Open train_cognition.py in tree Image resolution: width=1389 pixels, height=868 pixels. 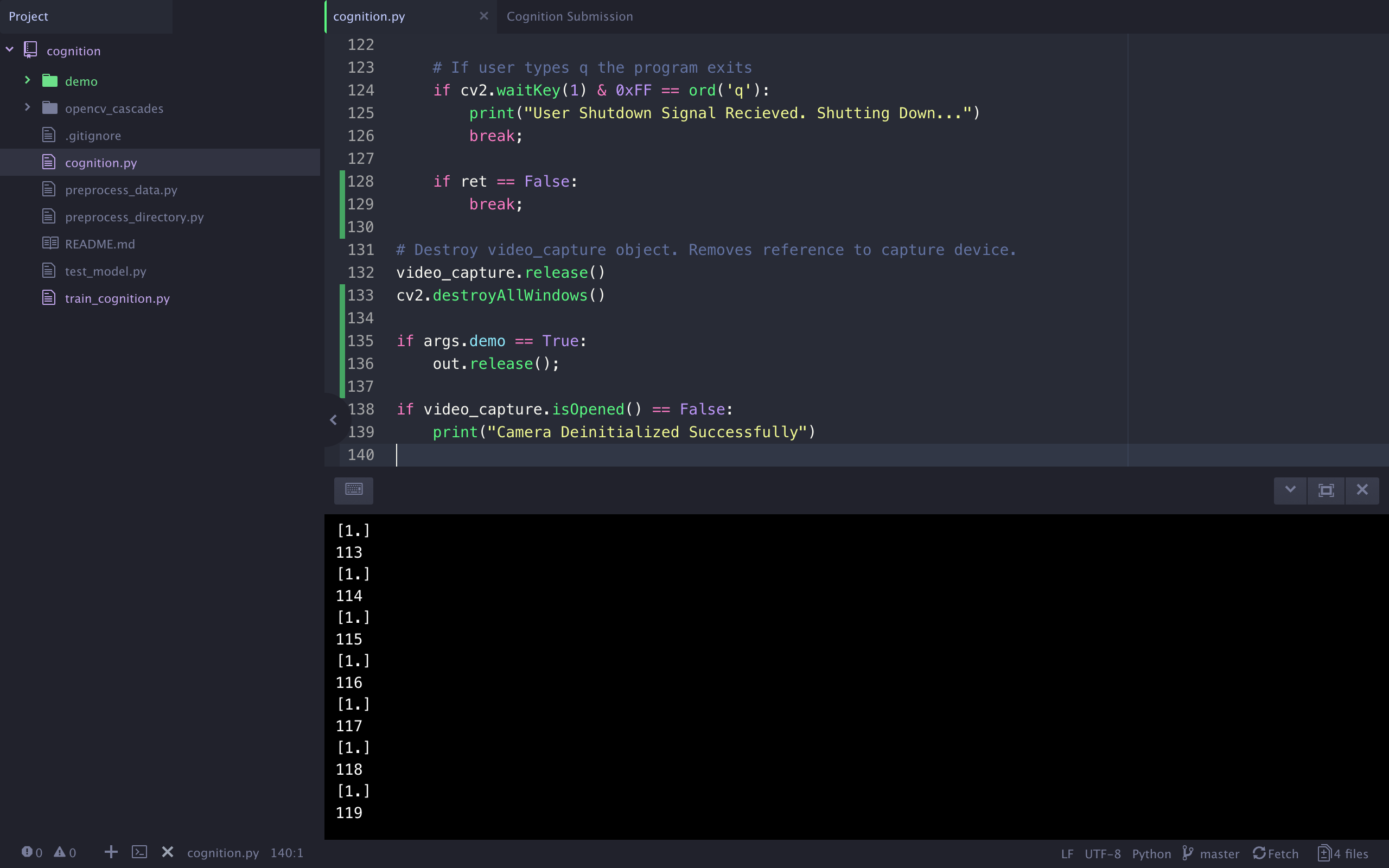(117, 298)
